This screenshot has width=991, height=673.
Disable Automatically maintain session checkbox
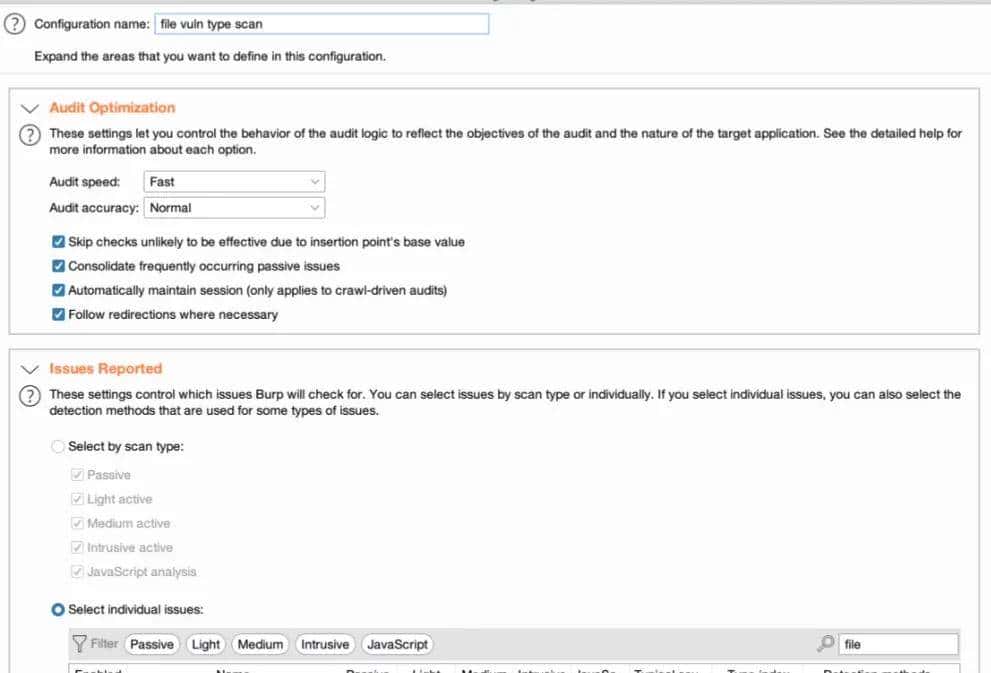(59, 290)
